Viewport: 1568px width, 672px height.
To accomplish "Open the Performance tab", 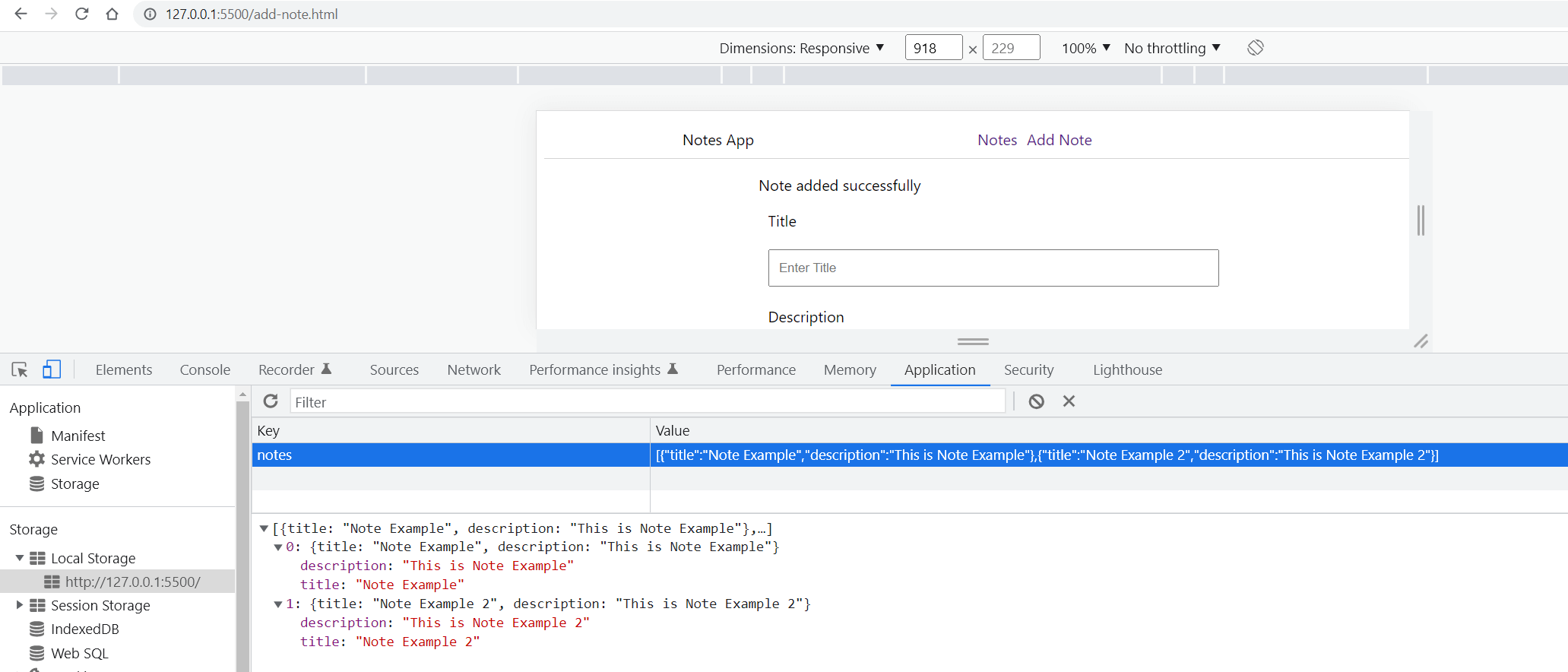I will [756, 369].
